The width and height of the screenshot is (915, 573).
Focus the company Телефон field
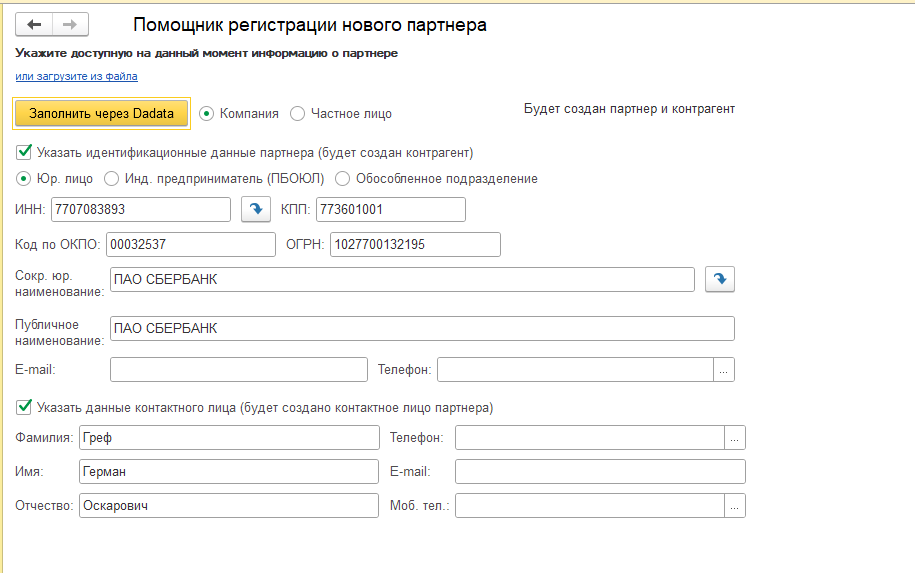pos(575,370)
